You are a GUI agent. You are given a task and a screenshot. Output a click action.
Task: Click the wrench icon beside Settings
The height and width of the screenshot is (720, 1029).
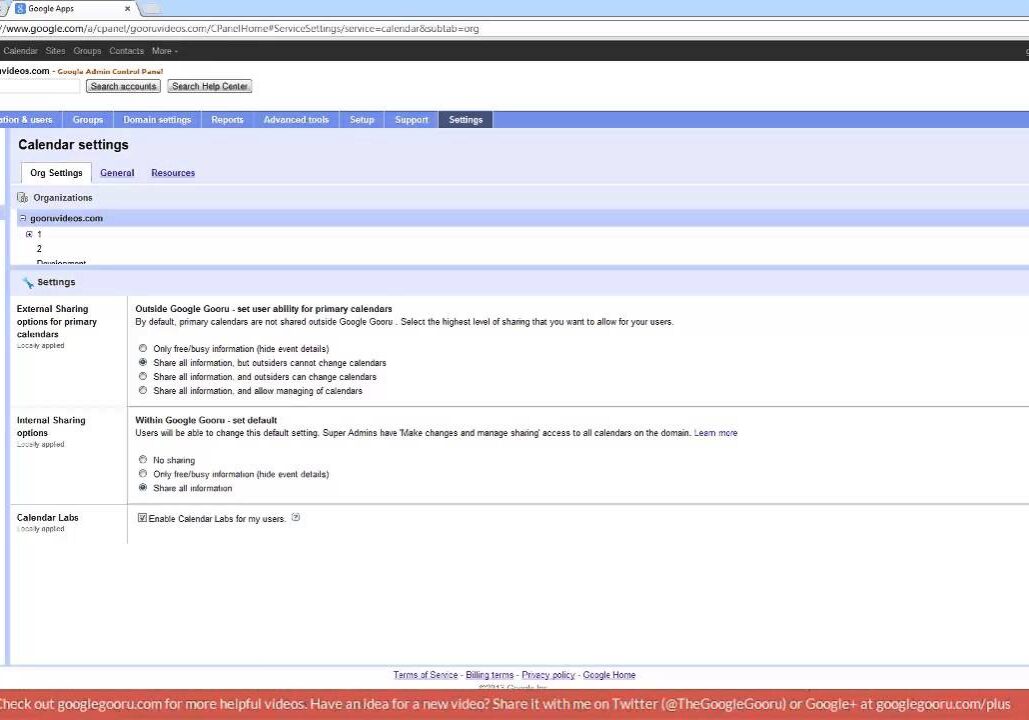pos(28,282)
